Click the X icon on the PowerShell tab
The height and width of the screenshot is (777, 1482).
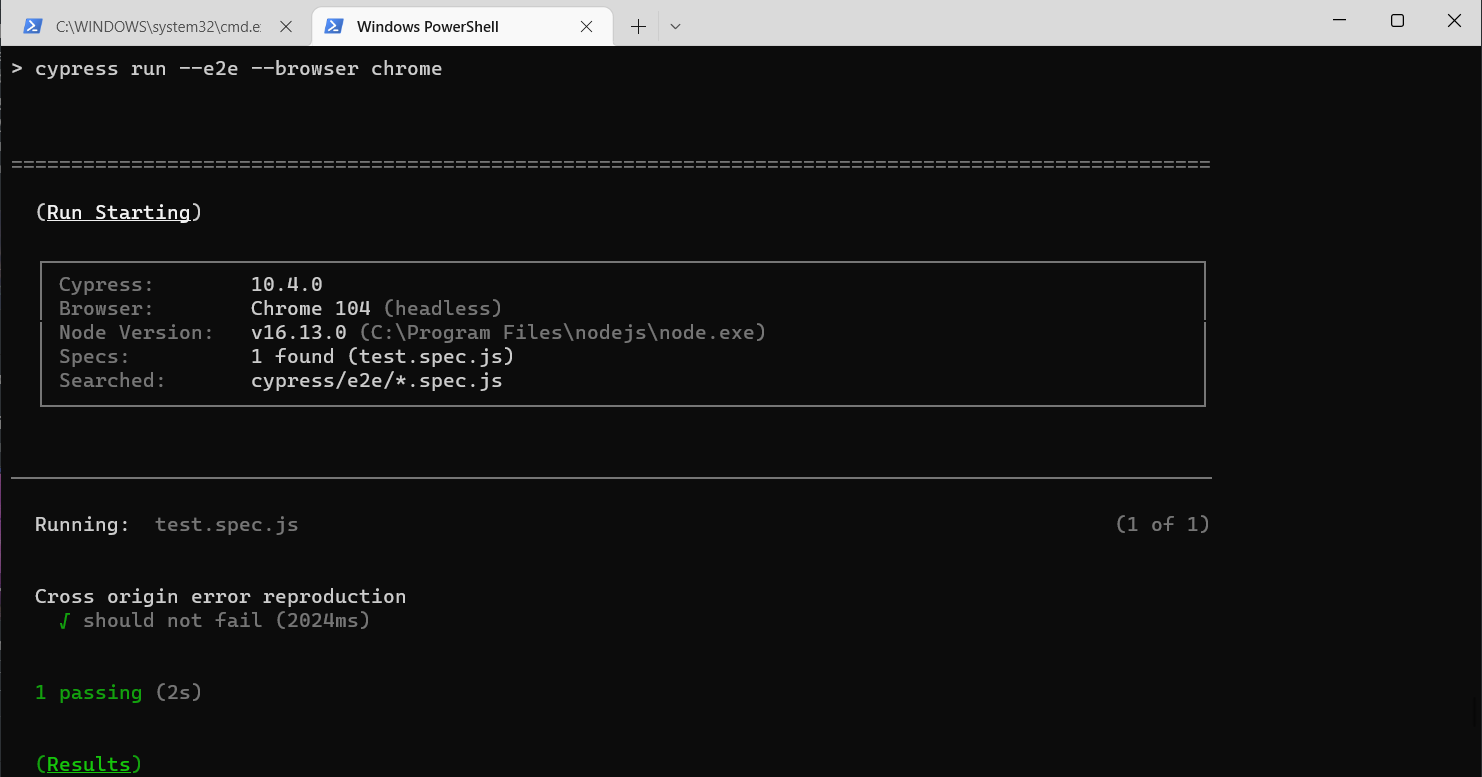pos(587,27)
